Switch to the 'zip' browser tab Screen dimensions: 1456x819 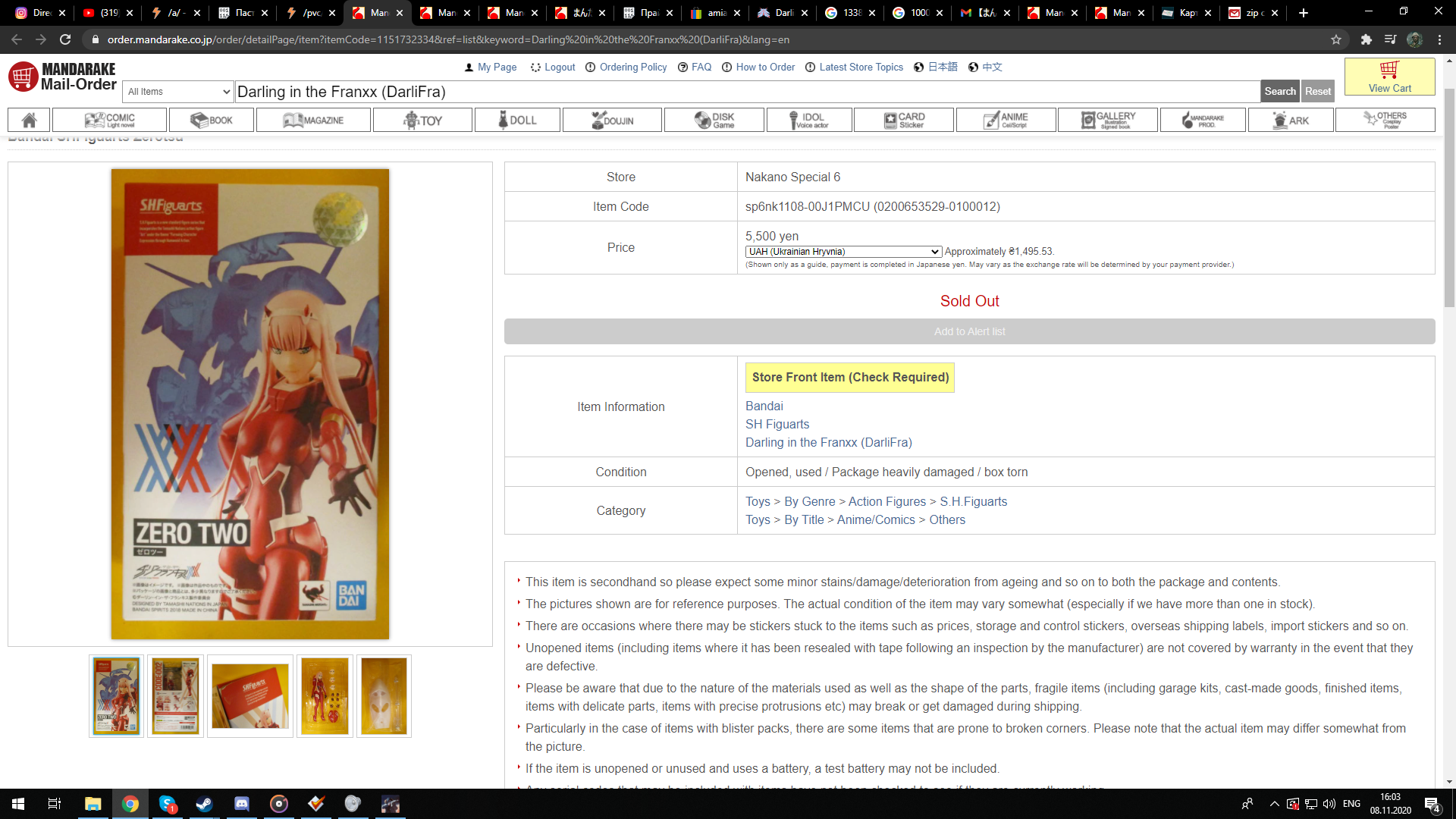1253,13
